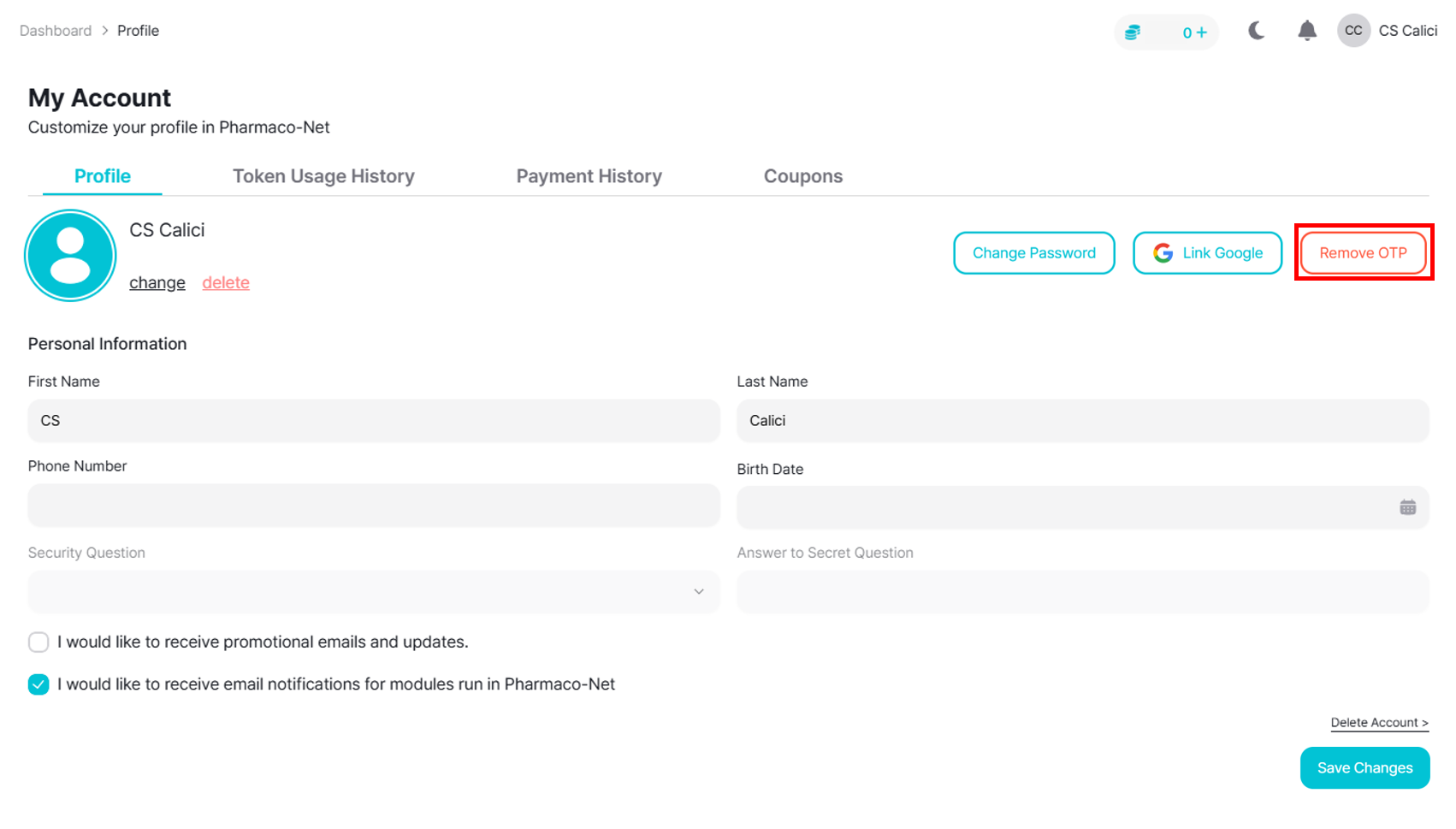Toggle dark mode with the moon icon
This screenshot has width=1456, height=829.
coord(1256,32)
